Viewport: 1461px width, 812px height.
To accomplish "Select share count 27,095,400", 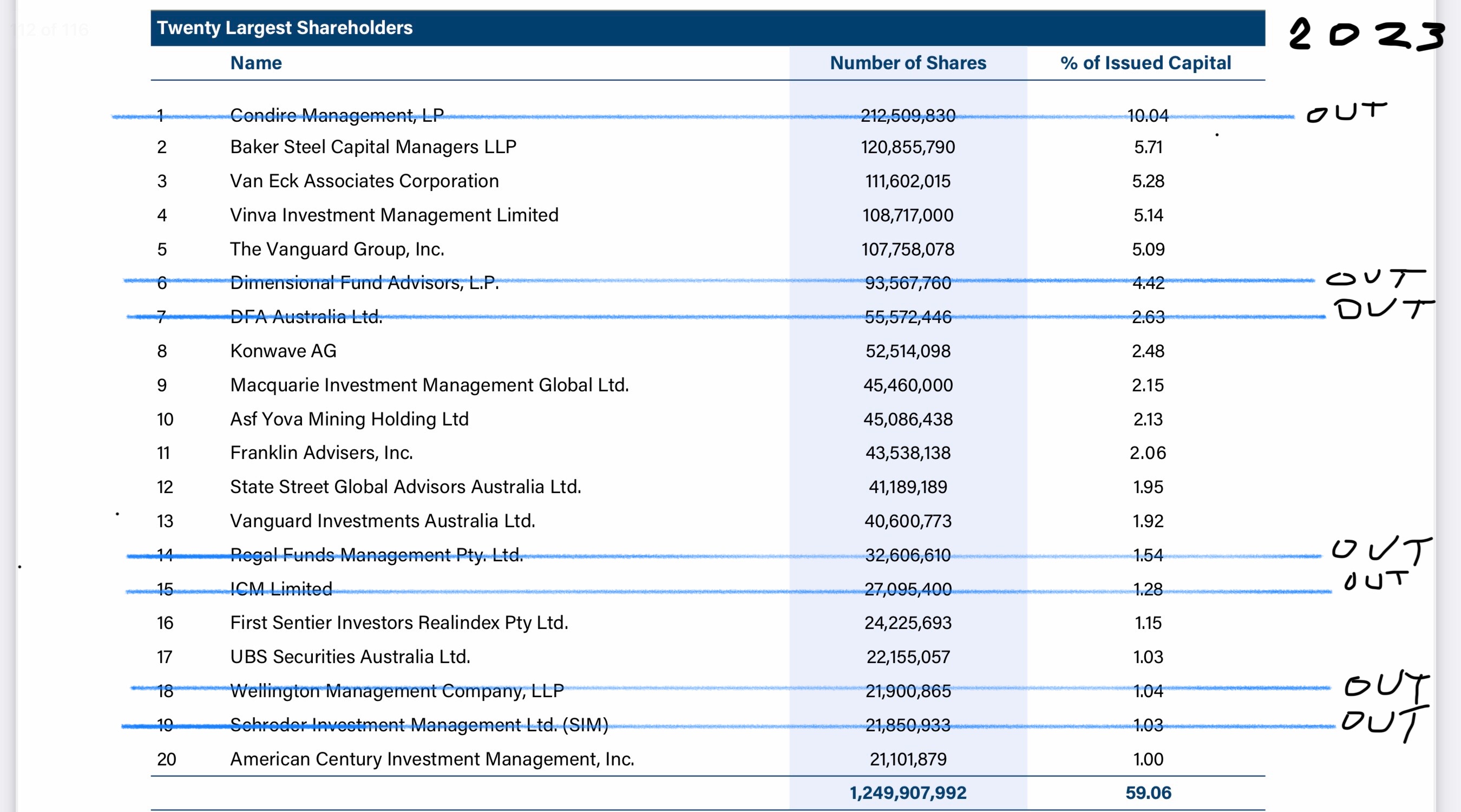I will click(x=908, y=588).
